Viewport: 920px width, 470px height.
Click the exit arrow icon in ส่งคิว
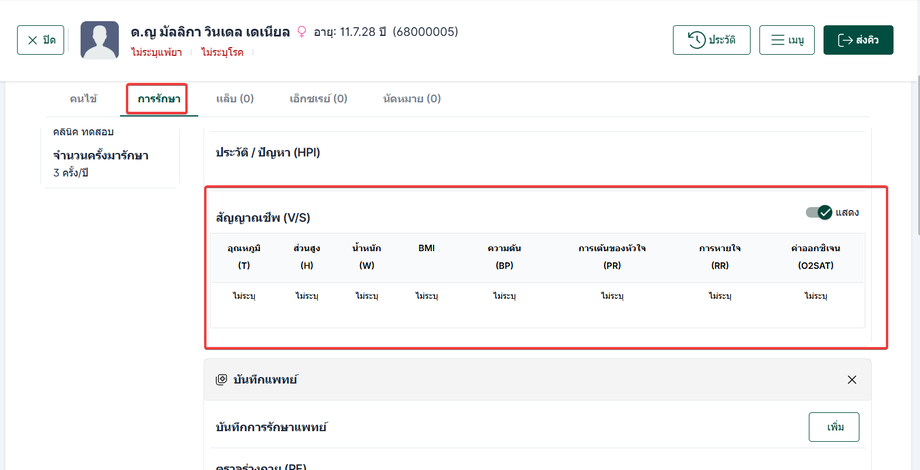(844, 40)
